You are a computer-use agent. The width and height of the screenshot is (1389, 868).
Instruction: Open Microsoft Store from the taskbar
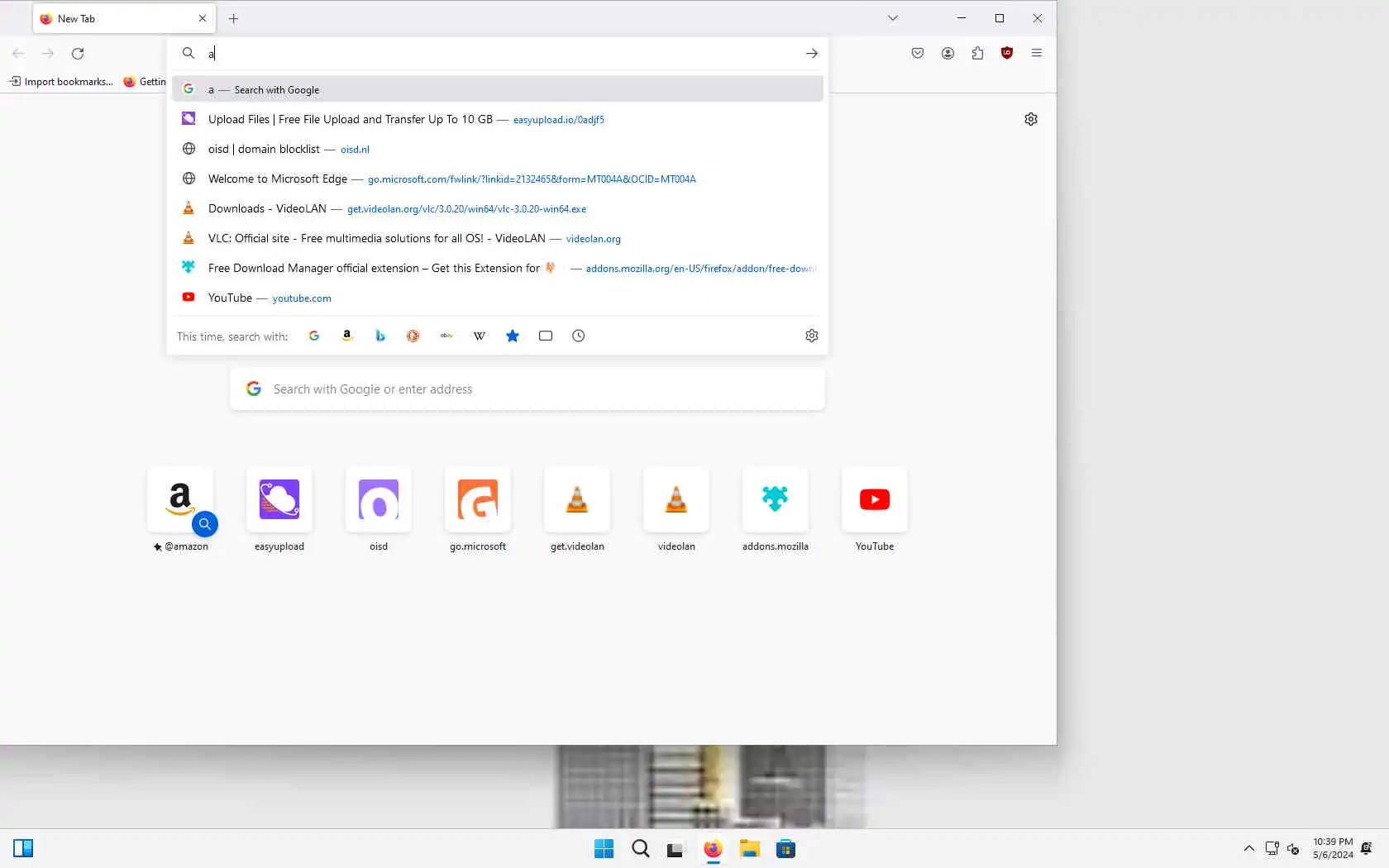pos(785,849)
